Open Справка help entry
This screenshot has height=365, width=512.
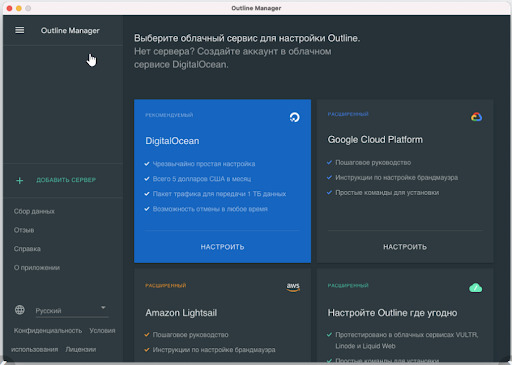coord(27,249)
